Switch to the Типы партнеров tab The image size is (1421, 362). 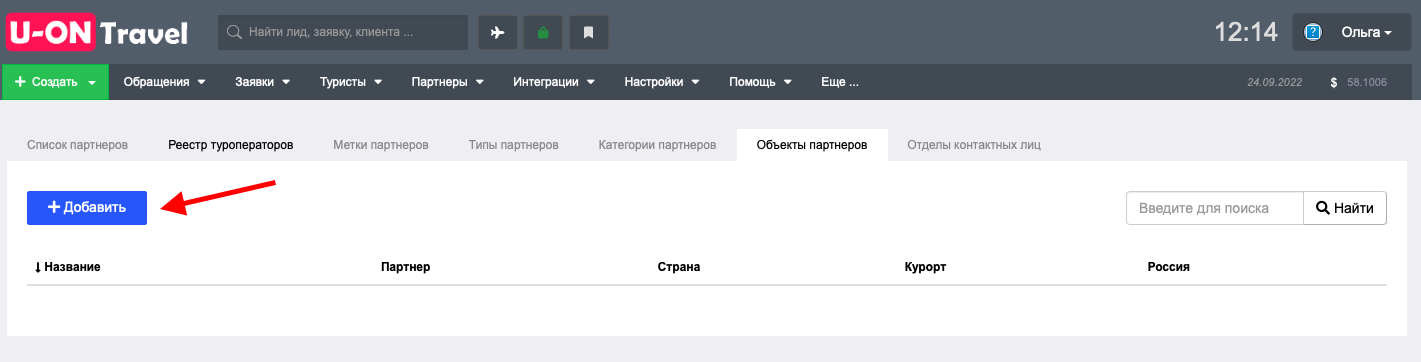click(513, 145)
